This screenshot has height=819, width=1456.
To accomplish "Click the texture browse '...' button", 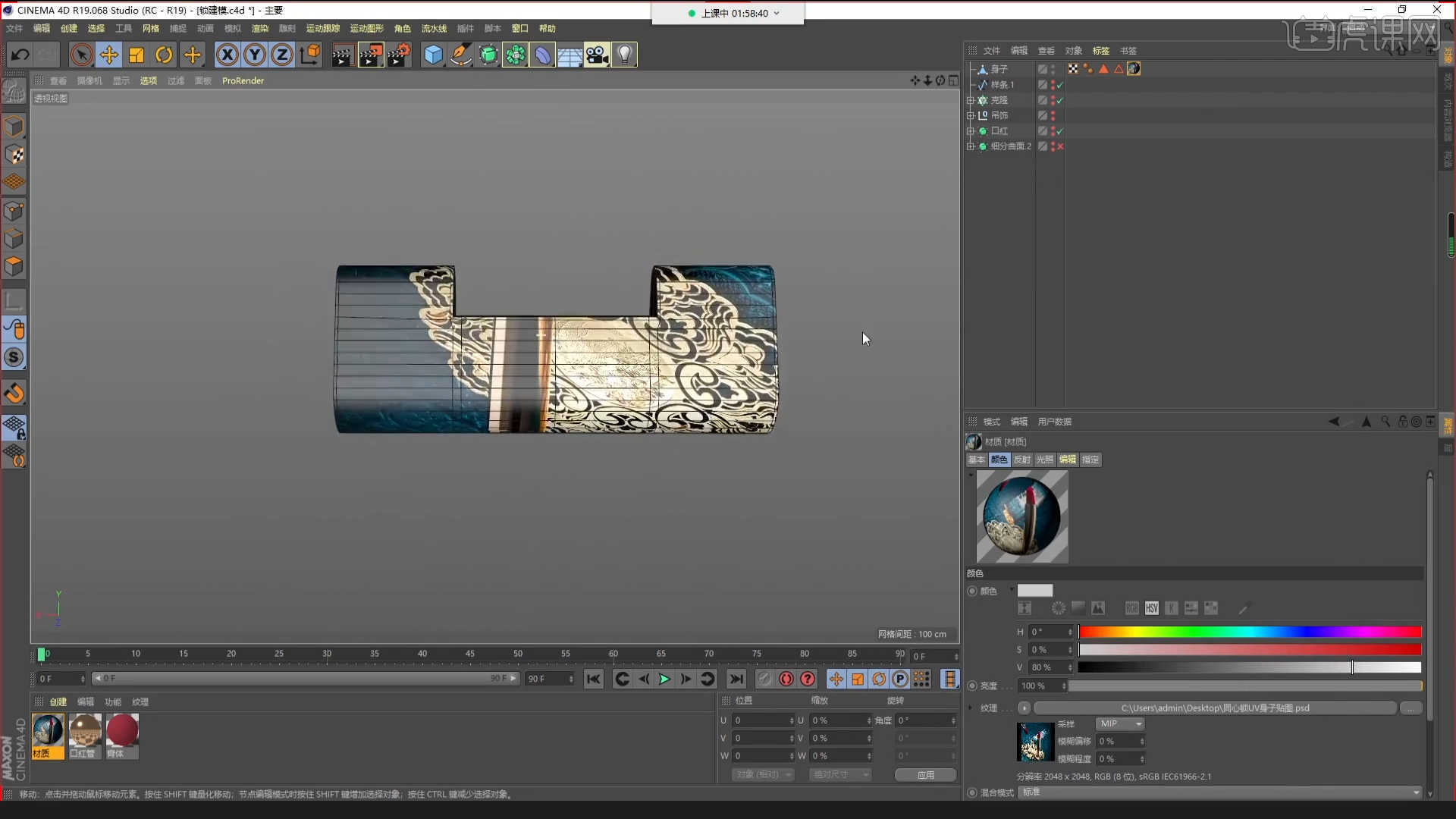I will coord(1411,708).
